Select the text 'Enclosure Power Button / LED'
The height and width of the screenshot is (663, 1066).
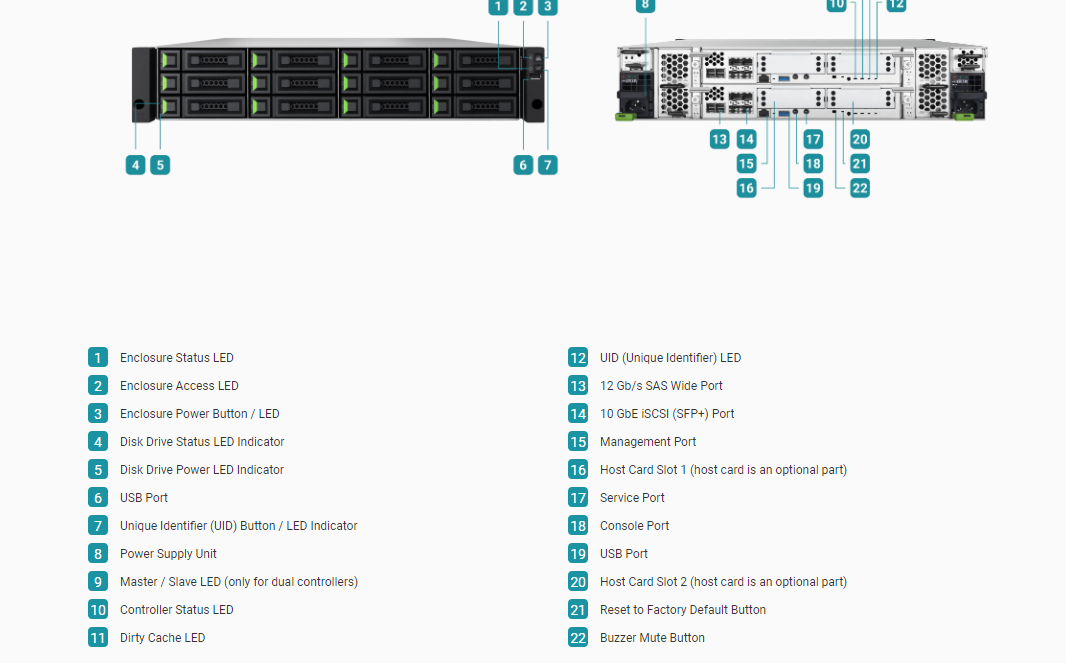199,413
